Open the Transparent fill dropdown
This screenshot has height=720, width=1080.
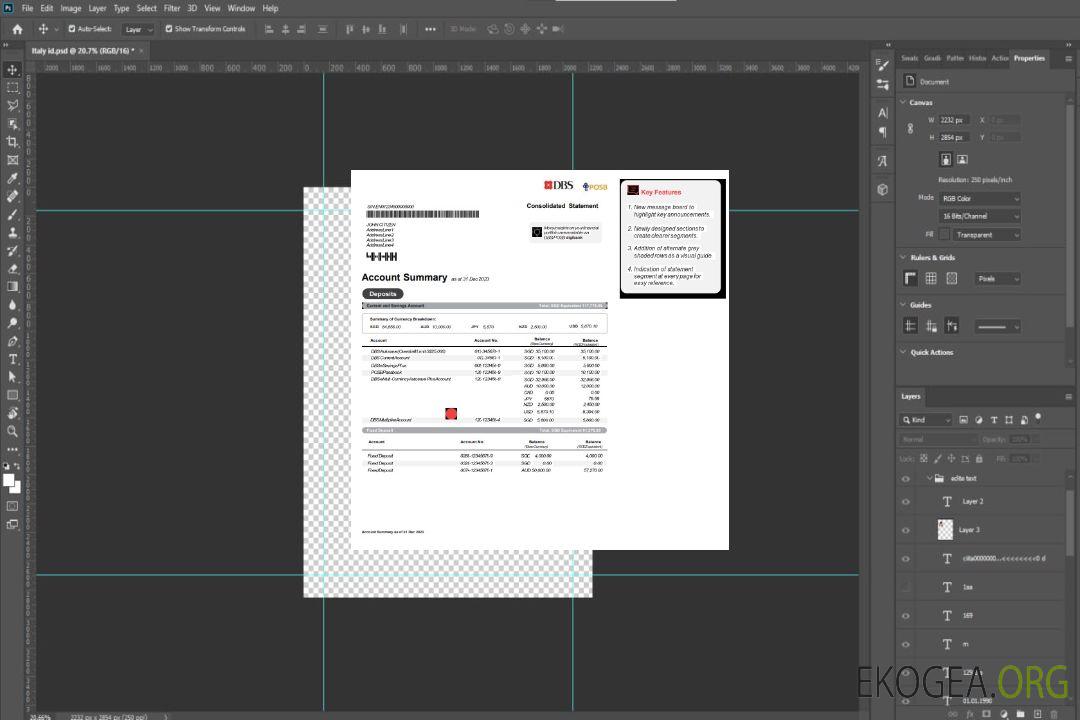[x=986, y=235]
